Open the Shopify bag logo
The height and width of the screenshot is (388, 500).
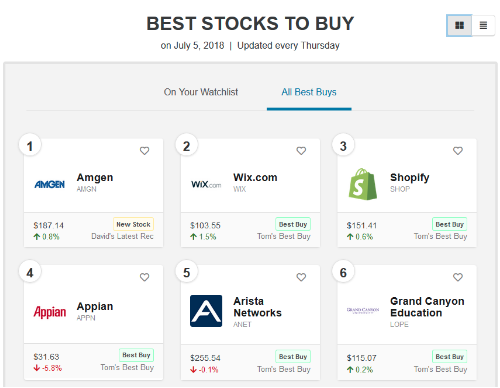click(x=363, y=184)
